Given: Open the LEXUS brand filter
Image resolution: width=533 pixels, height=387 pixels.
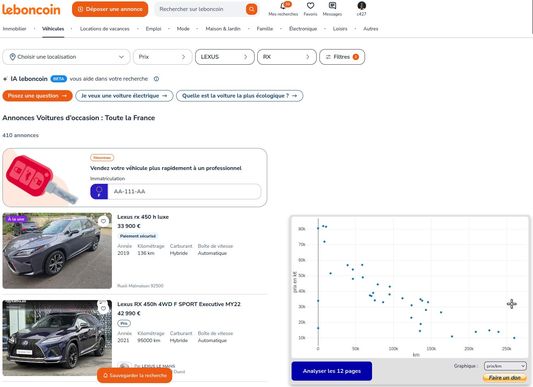Looking at the screenshot, I should click(224, 57).
